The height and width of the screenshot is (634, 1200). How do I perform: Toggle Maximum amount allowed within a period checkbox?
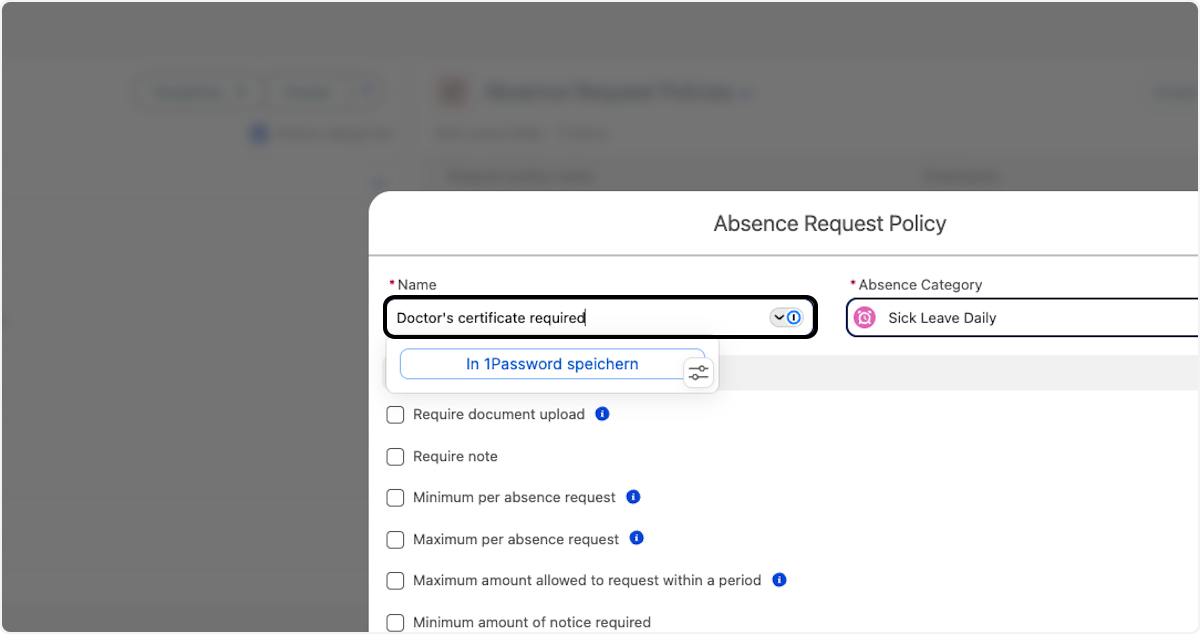click(x=396, y=581)
